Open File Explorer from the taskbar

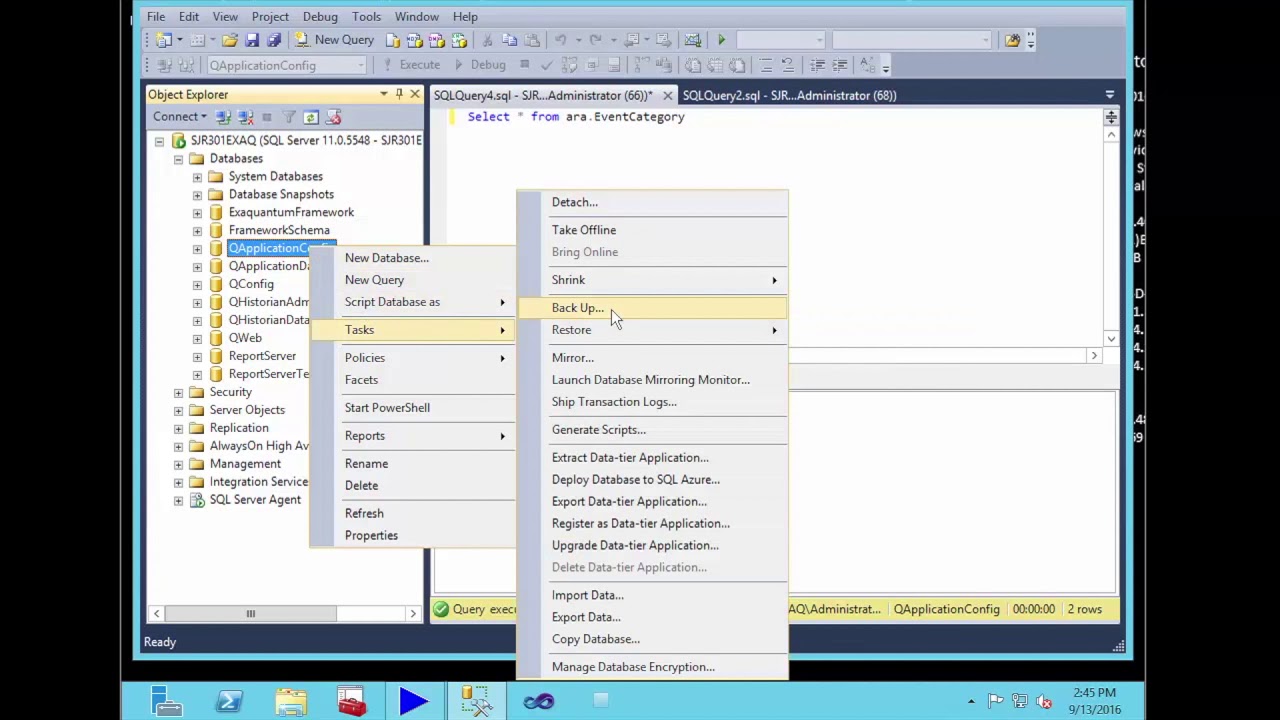(291, 701)
